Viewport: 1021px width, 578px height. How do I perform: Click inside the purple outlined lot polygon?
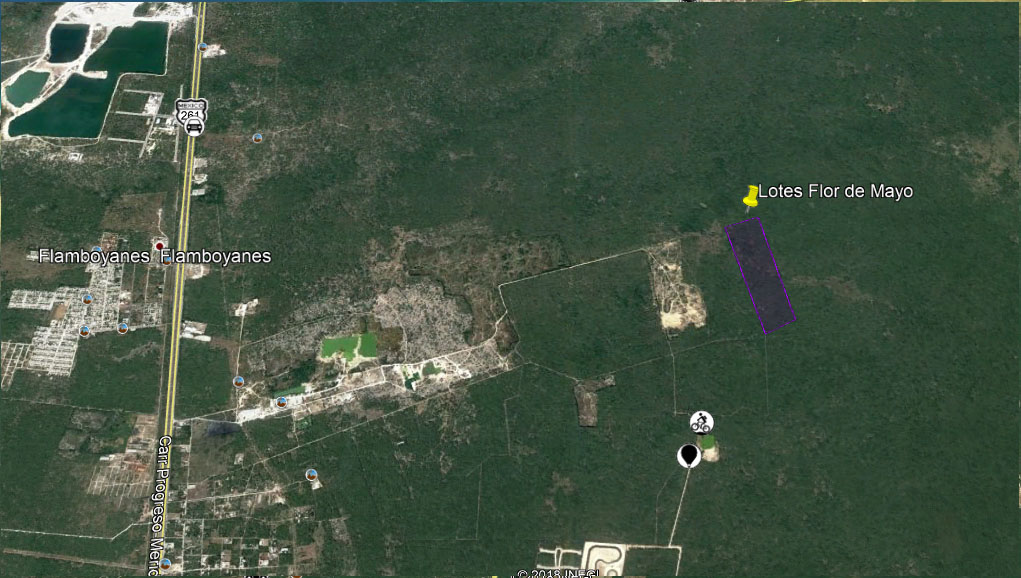pos(760,274)
